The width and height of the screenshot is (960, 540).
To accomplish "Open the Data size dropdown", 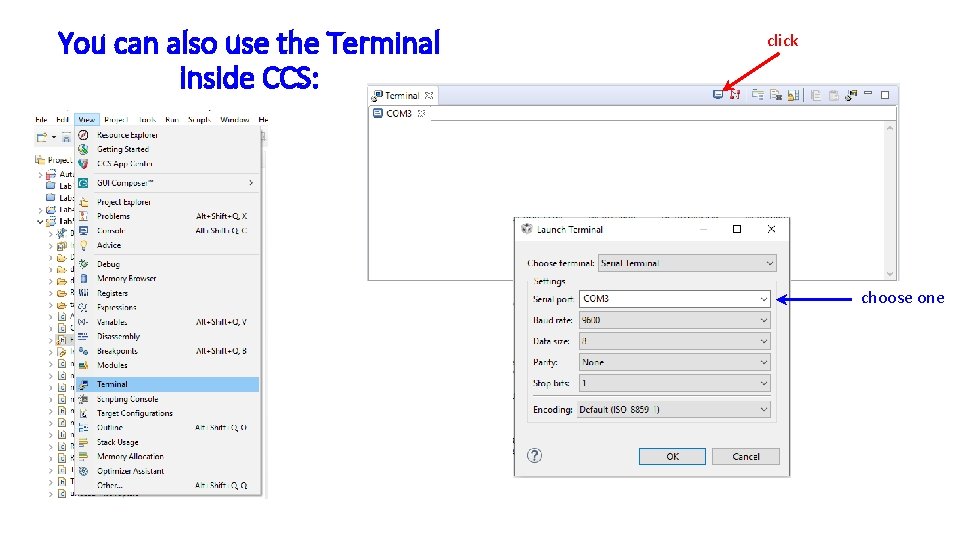I will (x=675, y=341).
